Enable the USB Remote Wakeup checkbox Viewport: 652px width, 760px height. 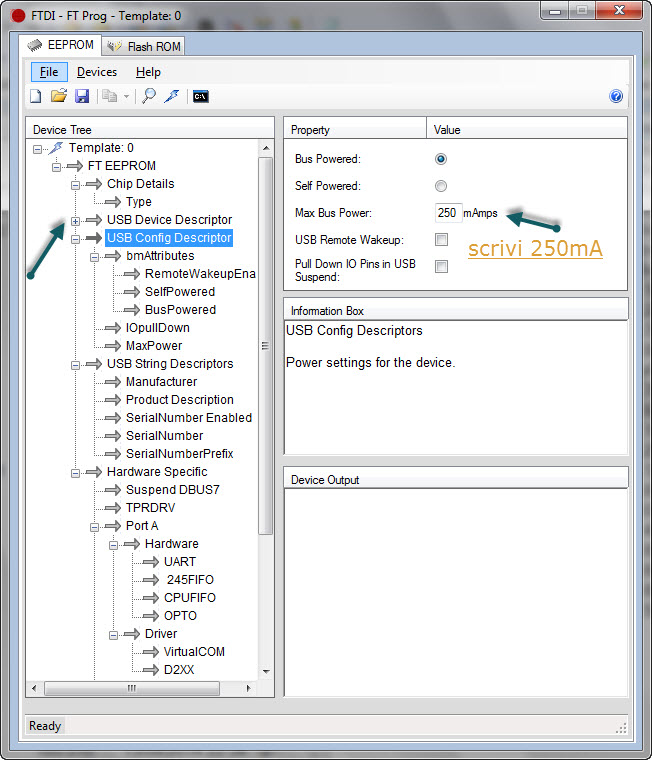pyautogui.click(x=441, y=239)
